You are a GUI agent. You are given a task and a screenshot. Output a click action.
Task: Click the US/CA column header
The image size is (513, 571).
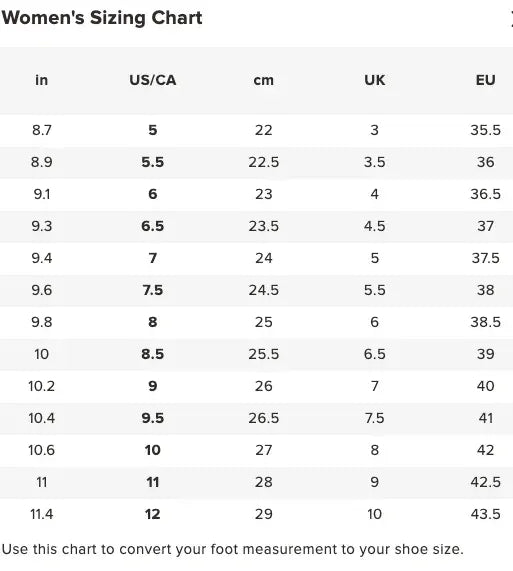point(153,80)
